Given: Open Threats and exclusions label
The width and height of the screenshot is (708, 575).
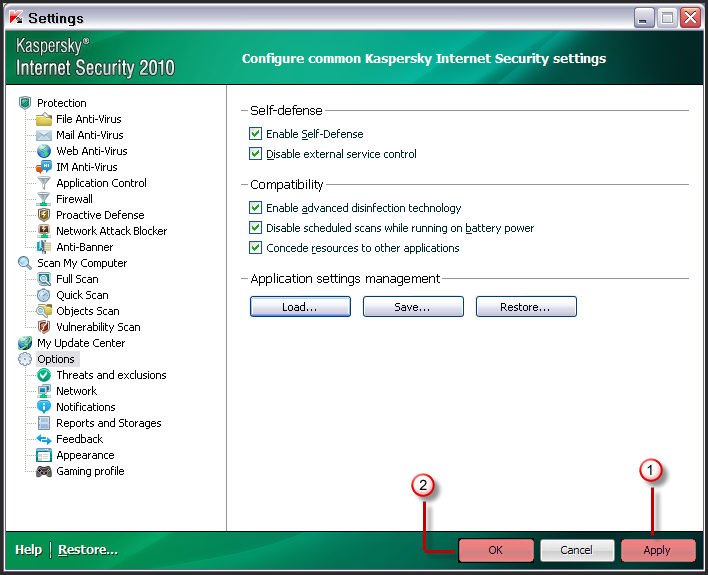Looking at the screenshot, I should click(111, 375).
